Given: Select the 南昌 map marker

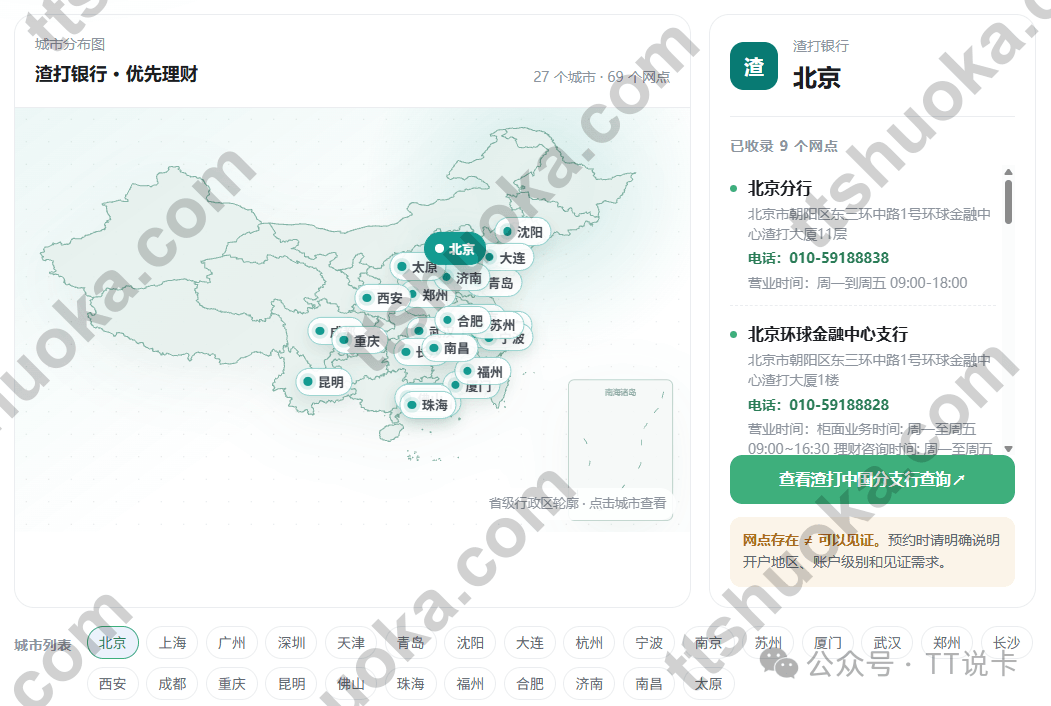Looking at the screenshot, I should tap(449, 348).
